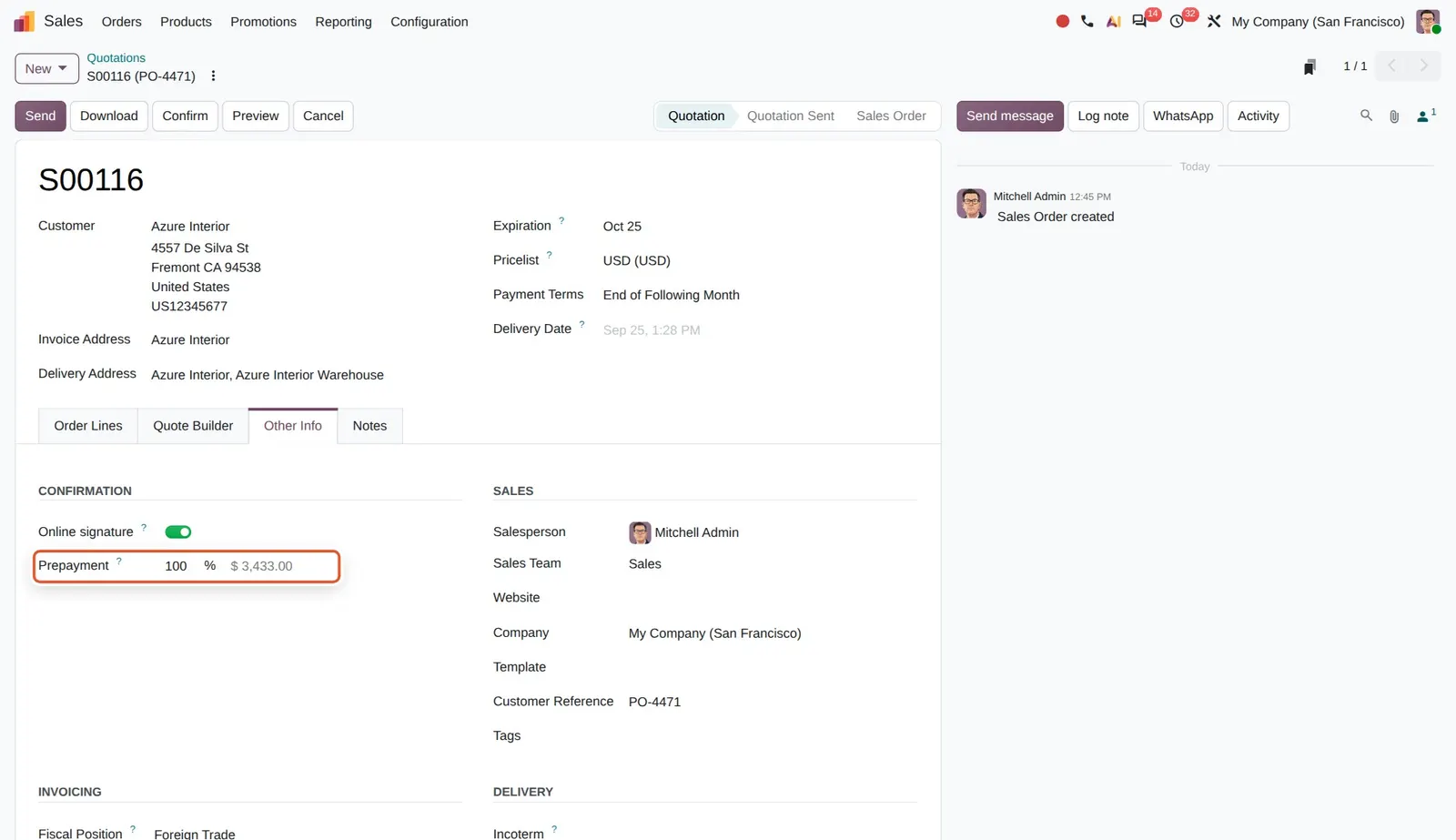Viewport: 1456px width, 840px height.
Task: Open the Website field dropdown
Action: click(772, 598)
